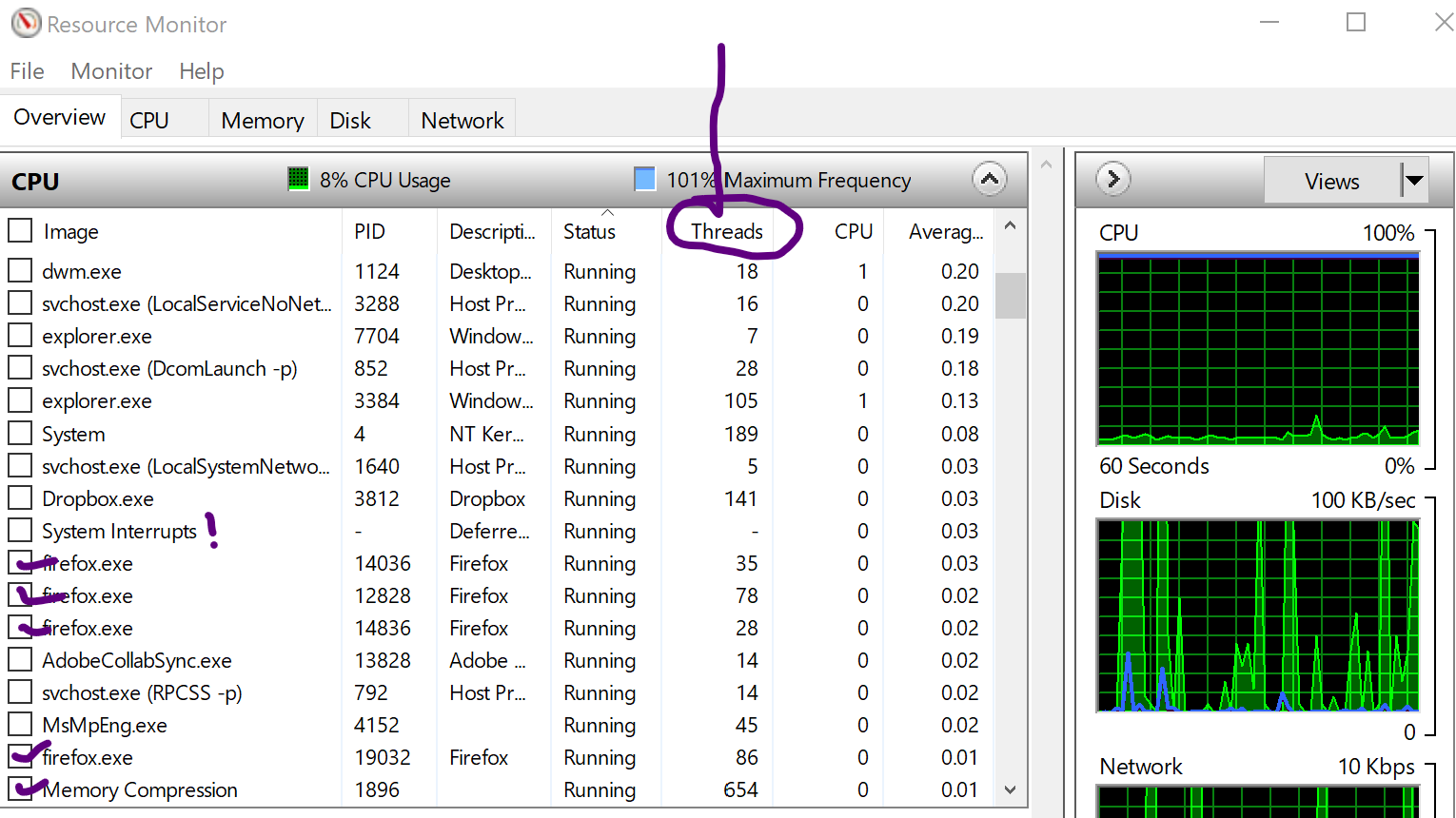Minimize the Resource Monitor window
The image size is (1456, 818).
[x=1269, y=22]
